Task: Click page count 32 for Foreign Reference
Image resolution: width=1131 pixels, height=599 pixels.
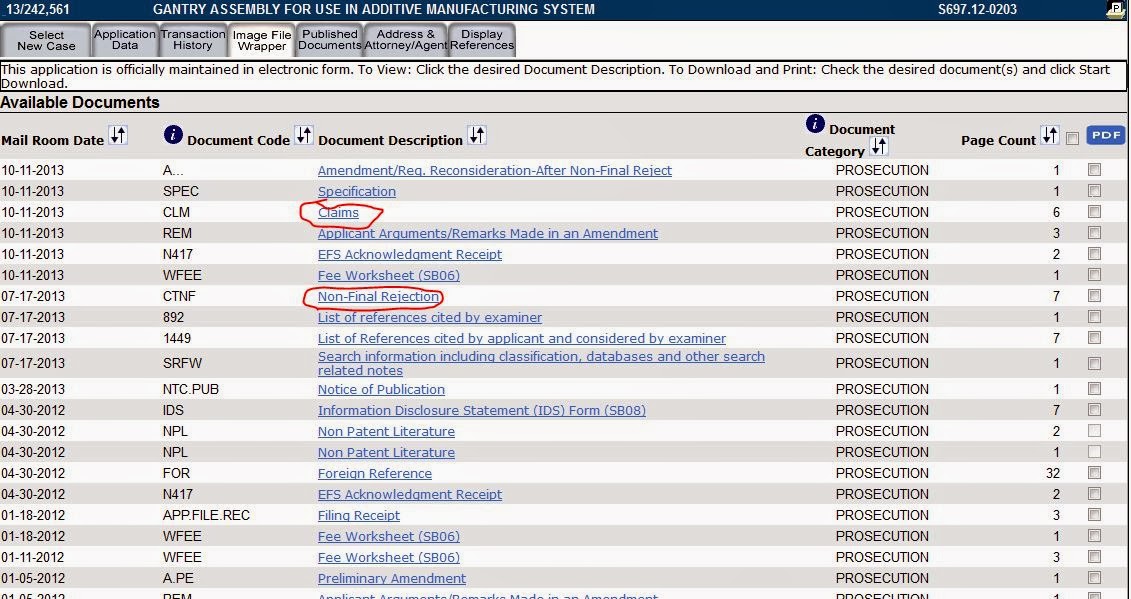Action: click(x=1053, y=473)
